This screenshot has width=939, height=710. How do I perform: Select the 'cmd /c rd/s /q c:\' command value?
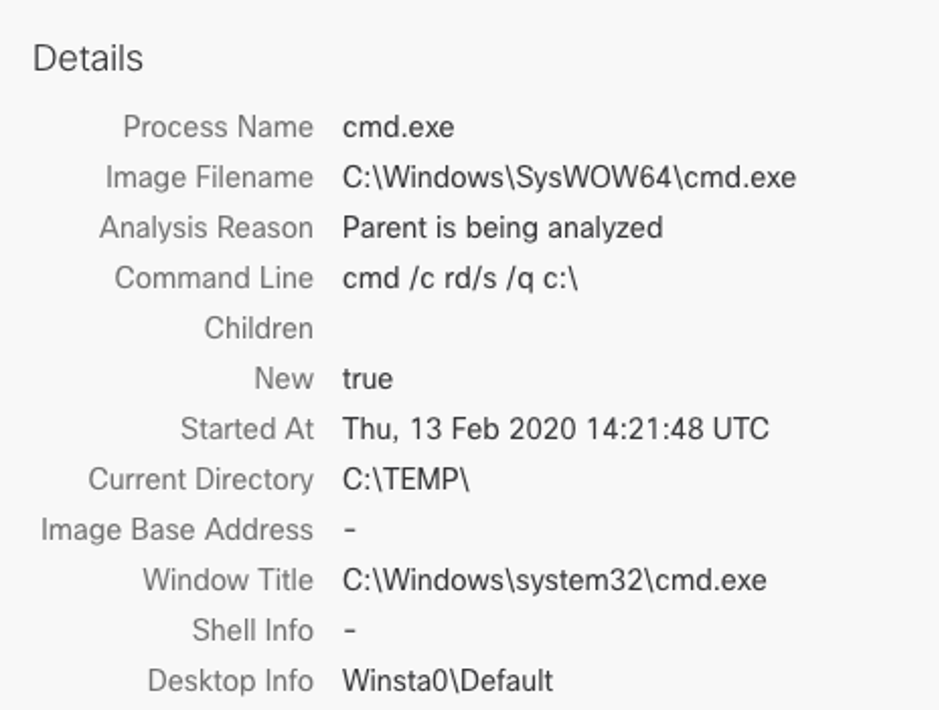tap(460, 278)
